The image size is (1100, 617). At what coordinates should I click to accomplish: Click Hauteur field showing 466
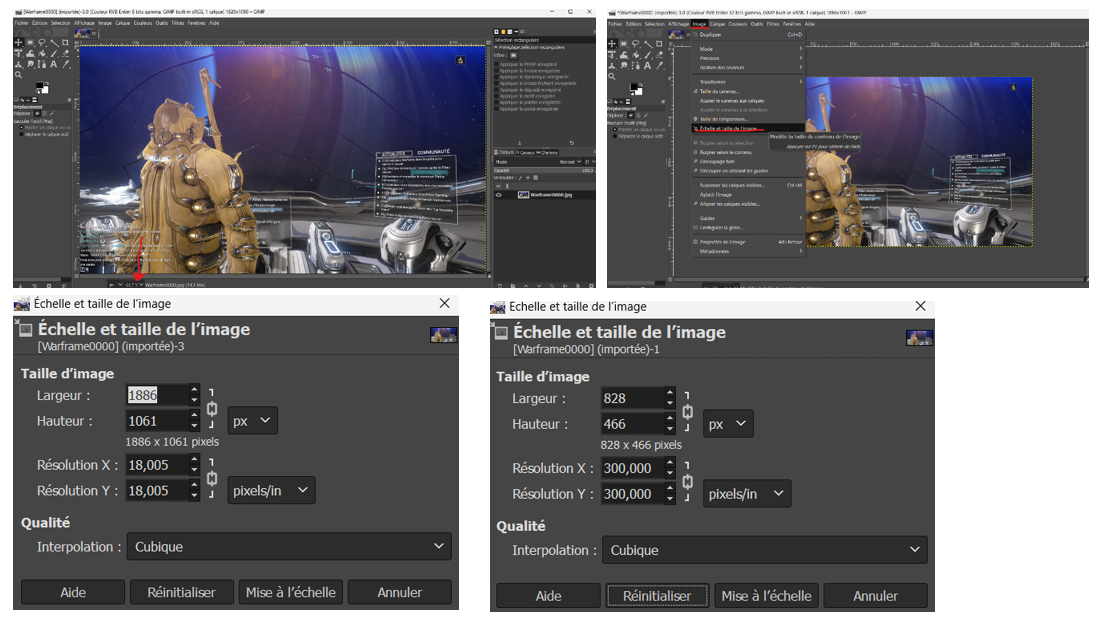pyautogui.click(x=633, y=423)
